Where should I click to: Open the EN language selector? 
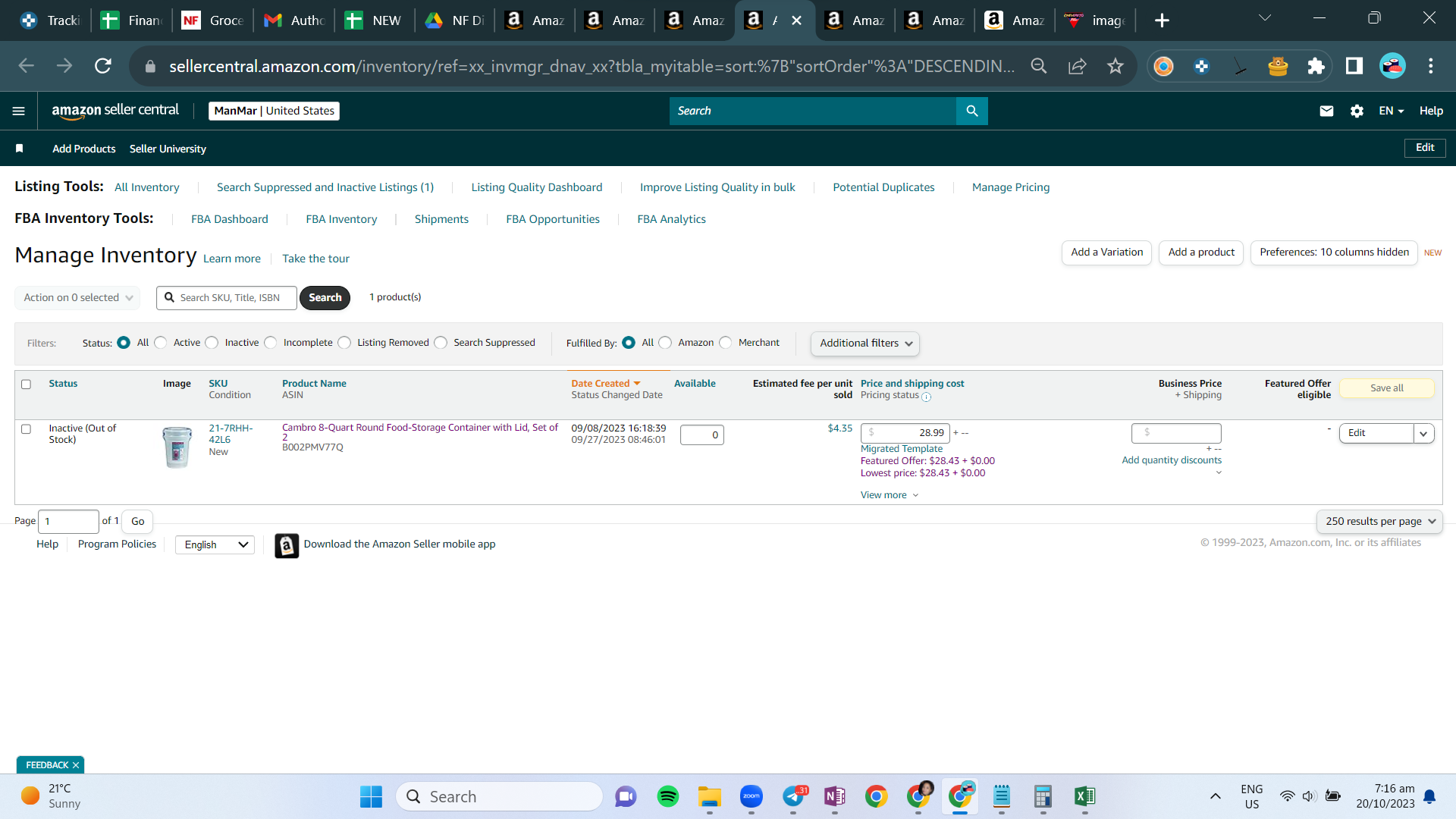[x=1391, y=111]
